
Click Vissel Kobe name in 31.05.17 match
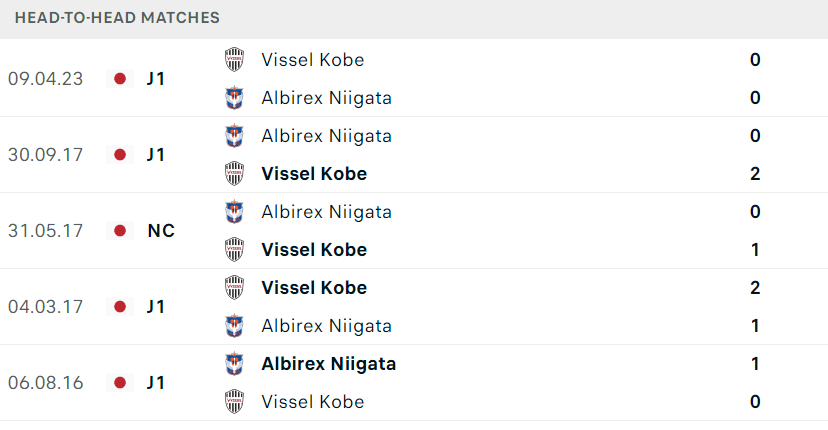[x=314, y=250]
